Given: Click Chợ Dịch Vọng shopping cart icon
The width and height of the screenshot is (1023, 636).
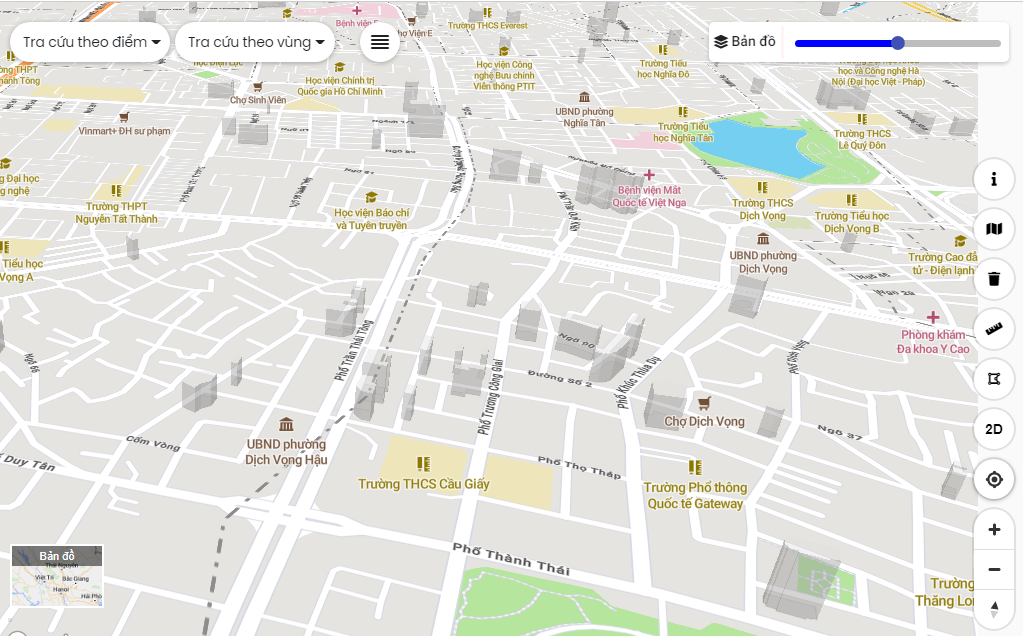Looking at the screenshot, I should click(704, 403).
